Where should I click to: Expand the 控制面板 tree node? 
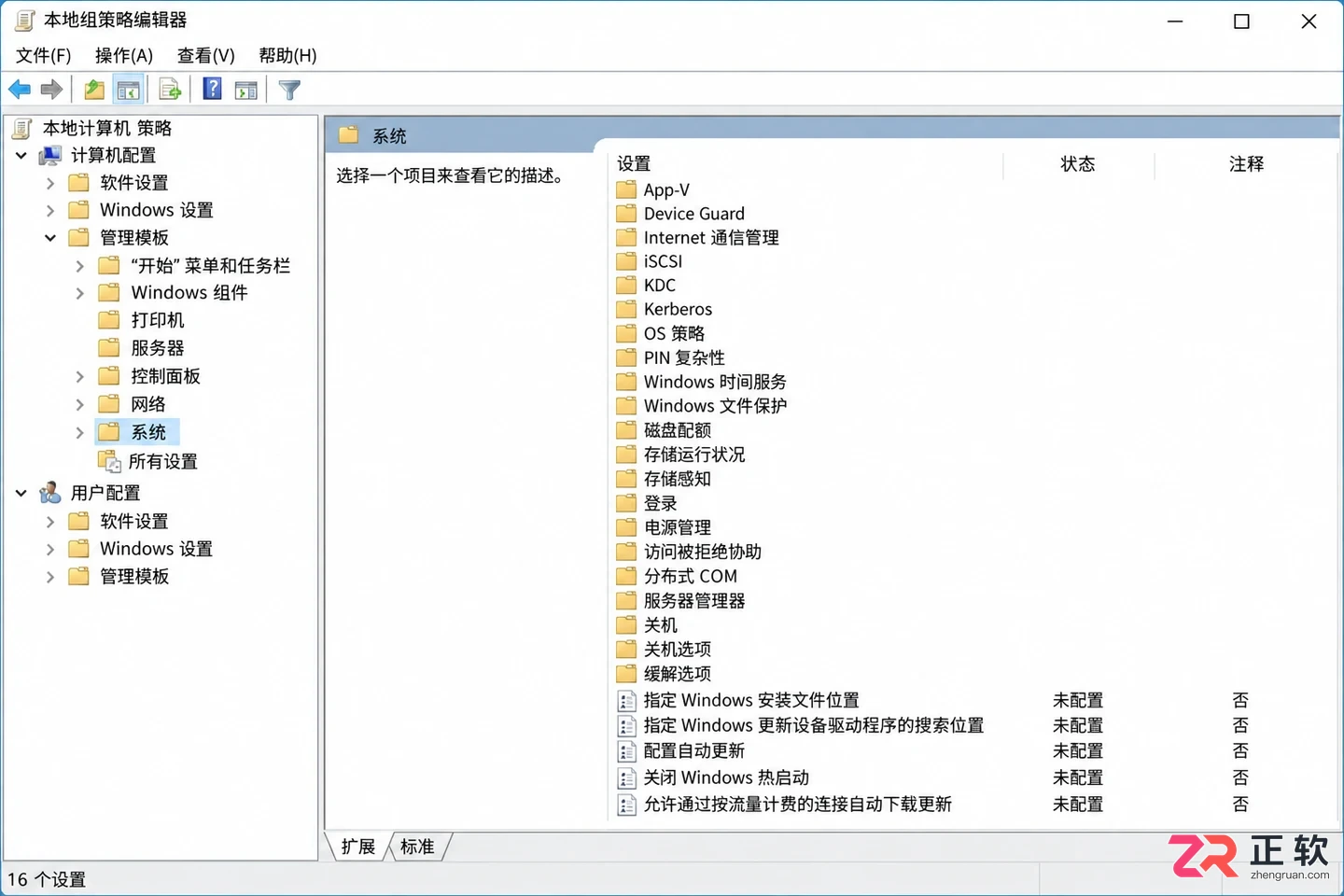(x=80, y=376)
